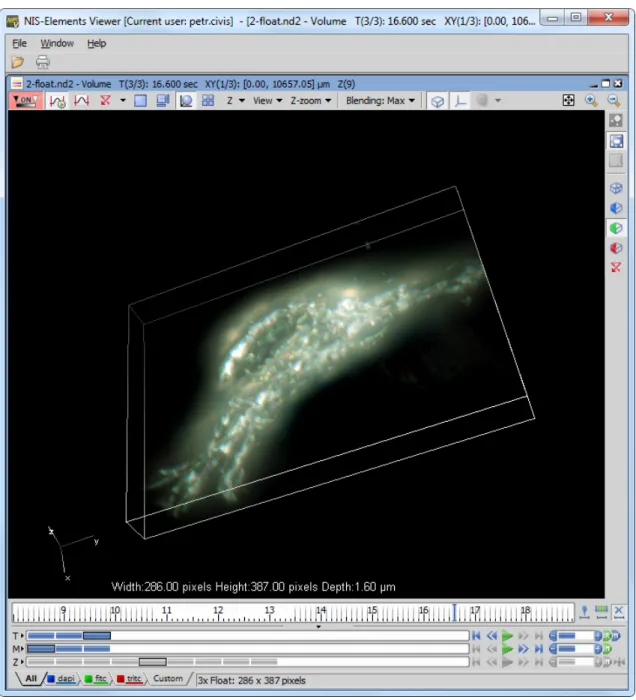
Task: Step to next position in M row
Action: [523, 649]
